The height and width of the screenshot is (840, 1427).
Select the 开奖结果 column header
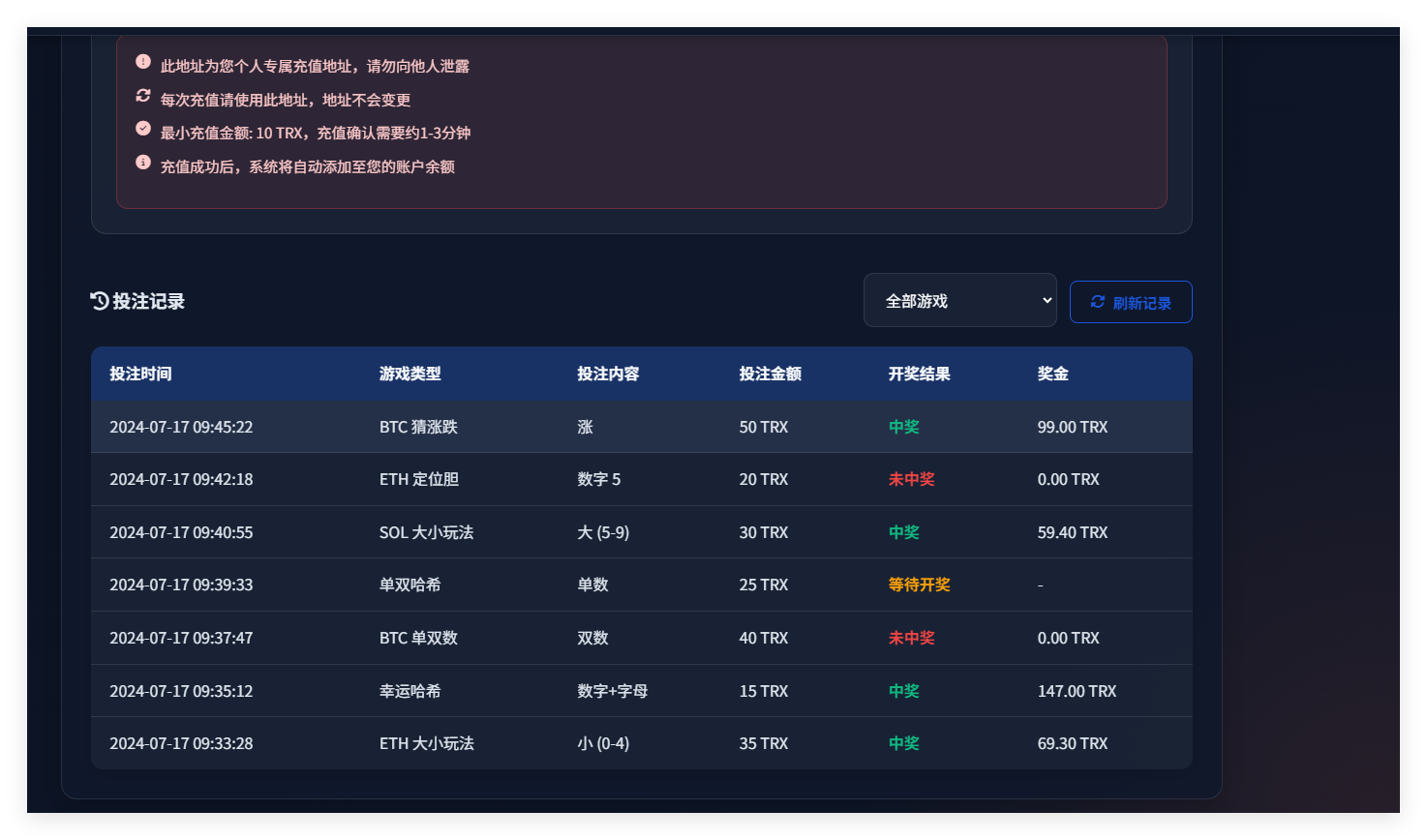tap(917, 374)
